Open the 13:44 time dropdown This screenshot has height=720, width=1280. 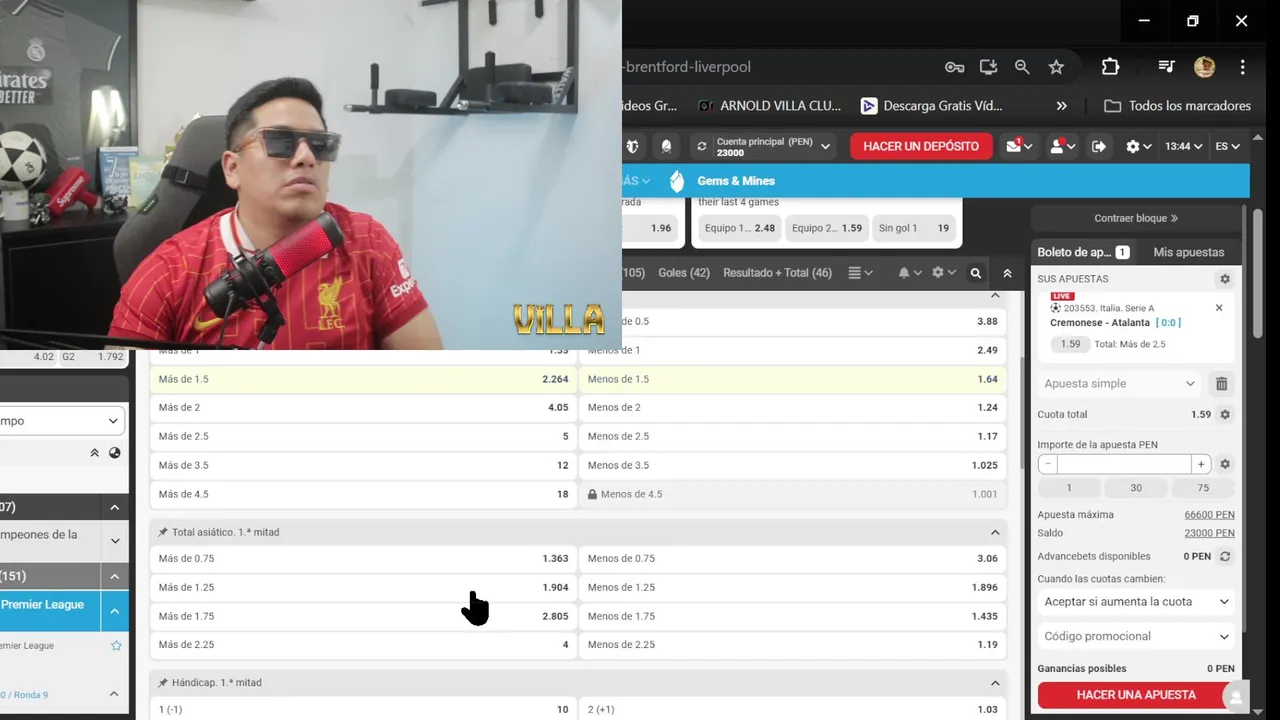tap(1184, 146)
